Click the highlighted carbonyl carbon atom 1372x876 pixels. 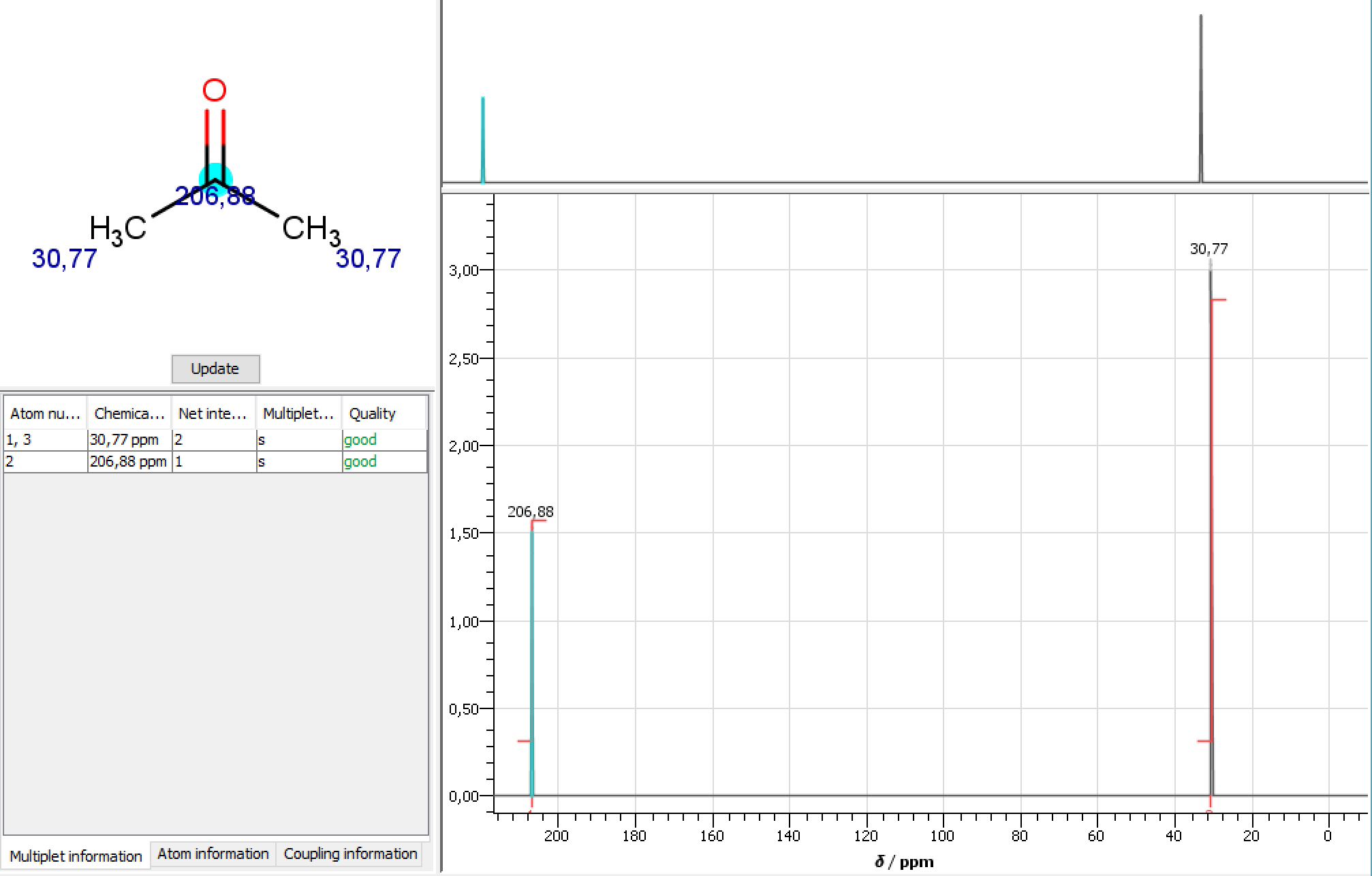pyautogui.click(x=215, y=179)
